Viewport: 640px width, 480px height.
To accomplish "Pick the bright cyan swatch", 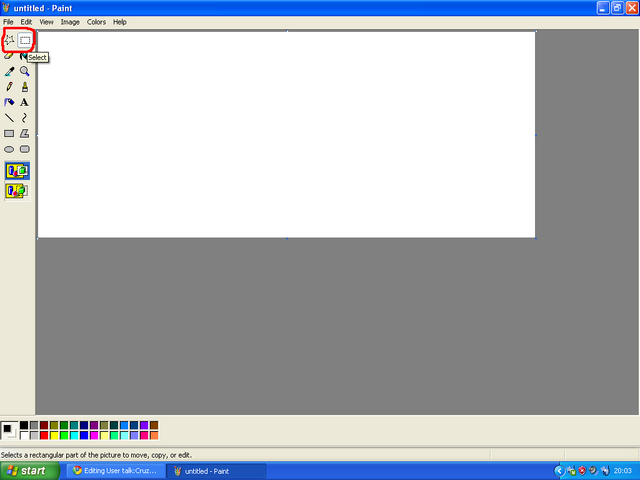I will click(74, 436).
